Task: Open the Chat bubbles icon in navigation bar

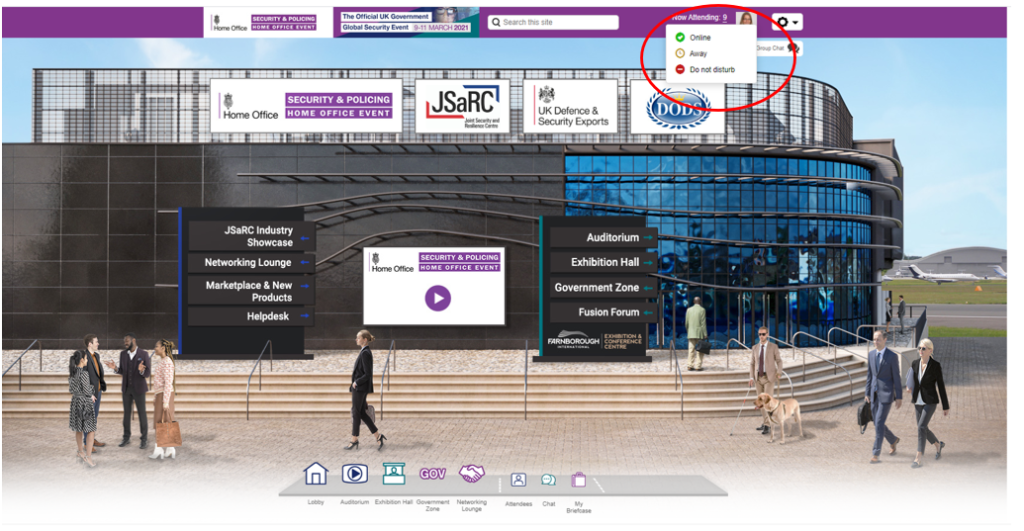Action: tap(549, 480)
